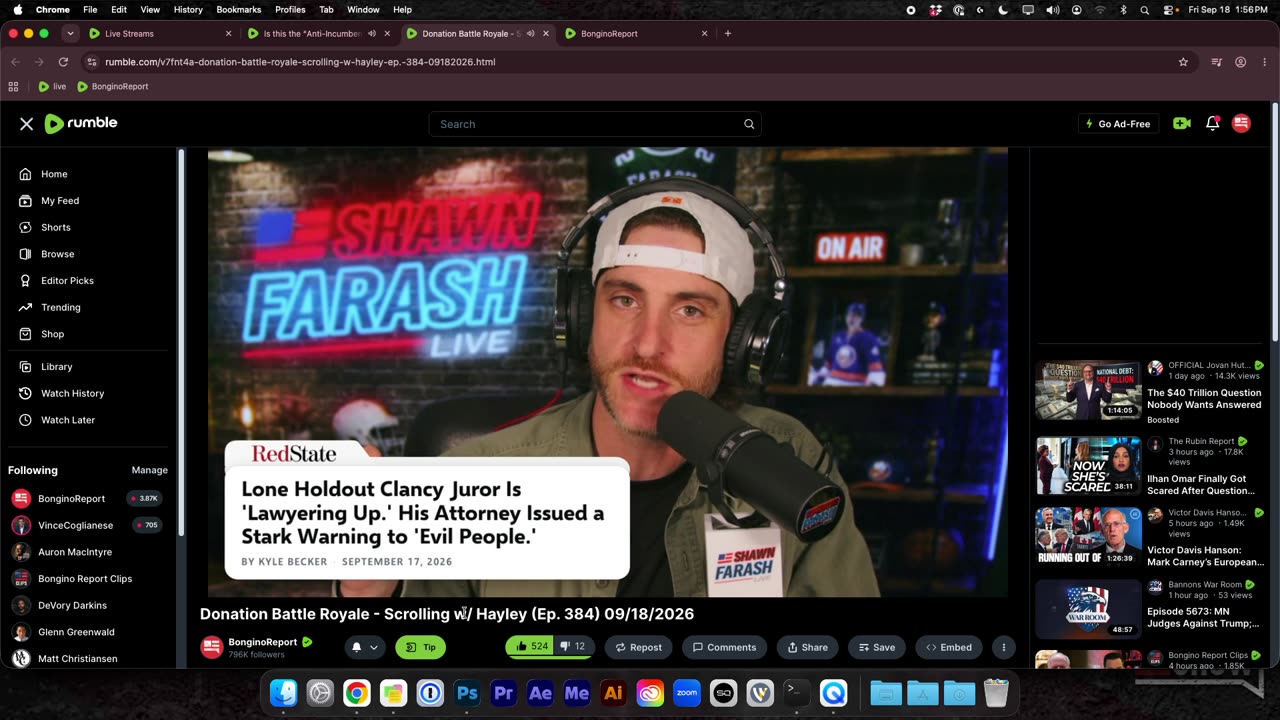Dislike the video with thumbs down 12

573,647
